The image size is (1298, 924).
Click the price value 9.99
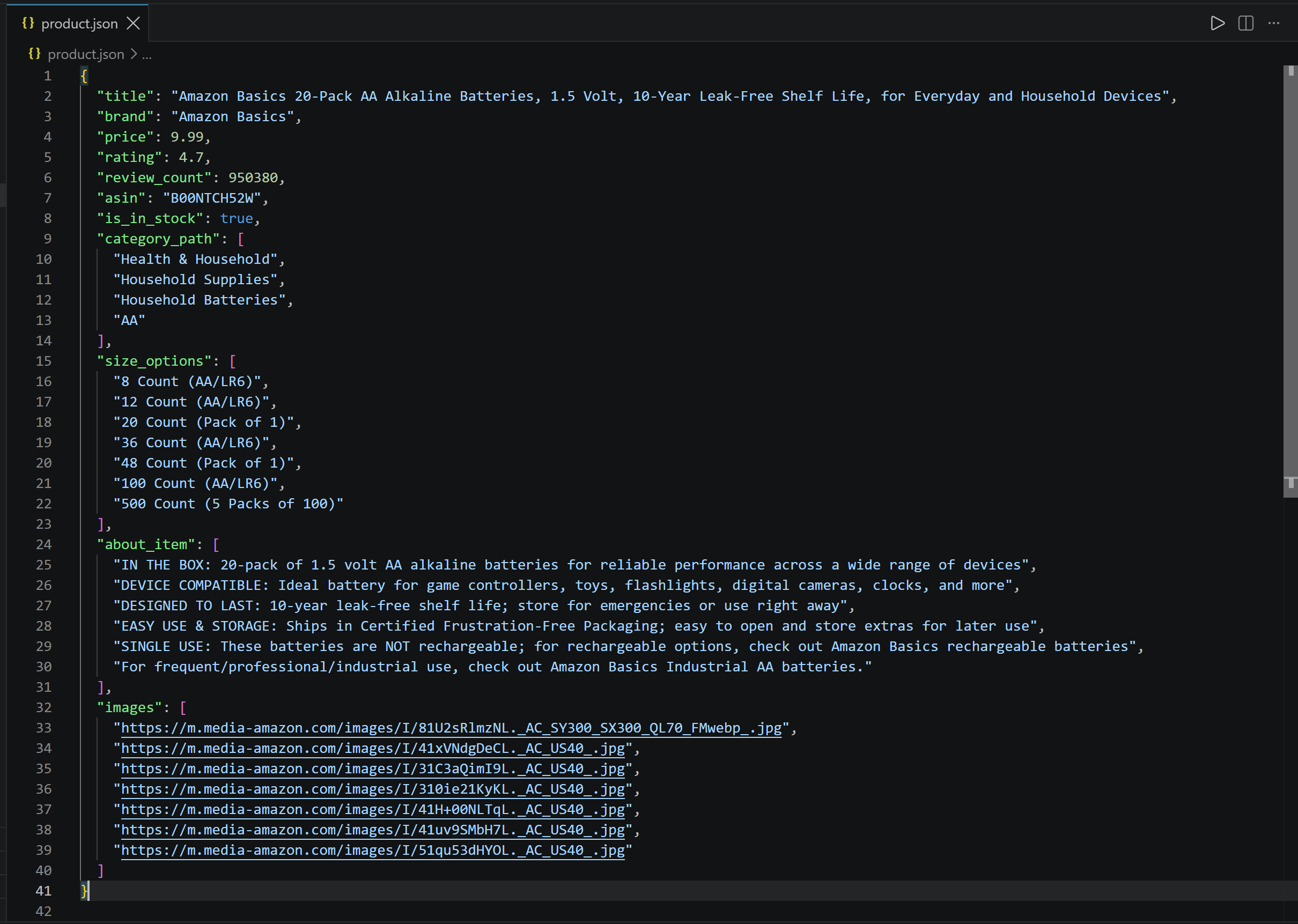point(187,137)
